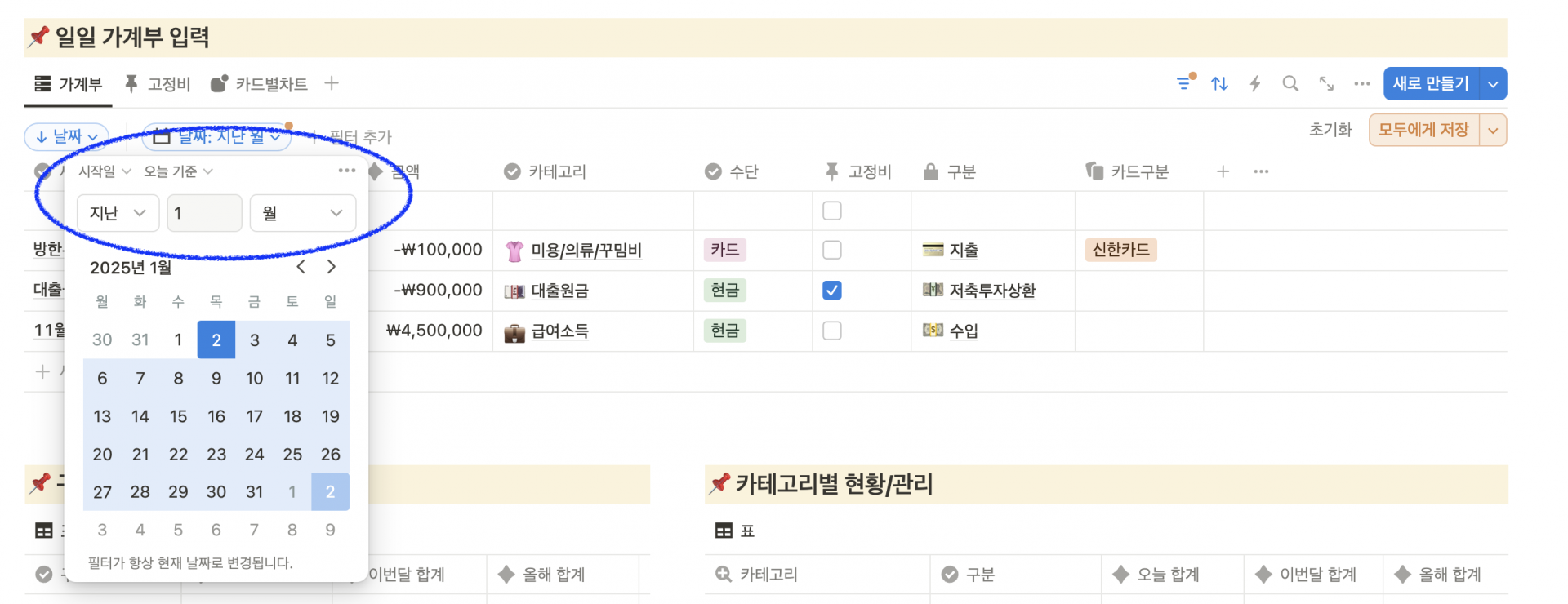1568x604 pixels.
Task: Click the 초기화 reset link
Action: tap(1330, 129)
